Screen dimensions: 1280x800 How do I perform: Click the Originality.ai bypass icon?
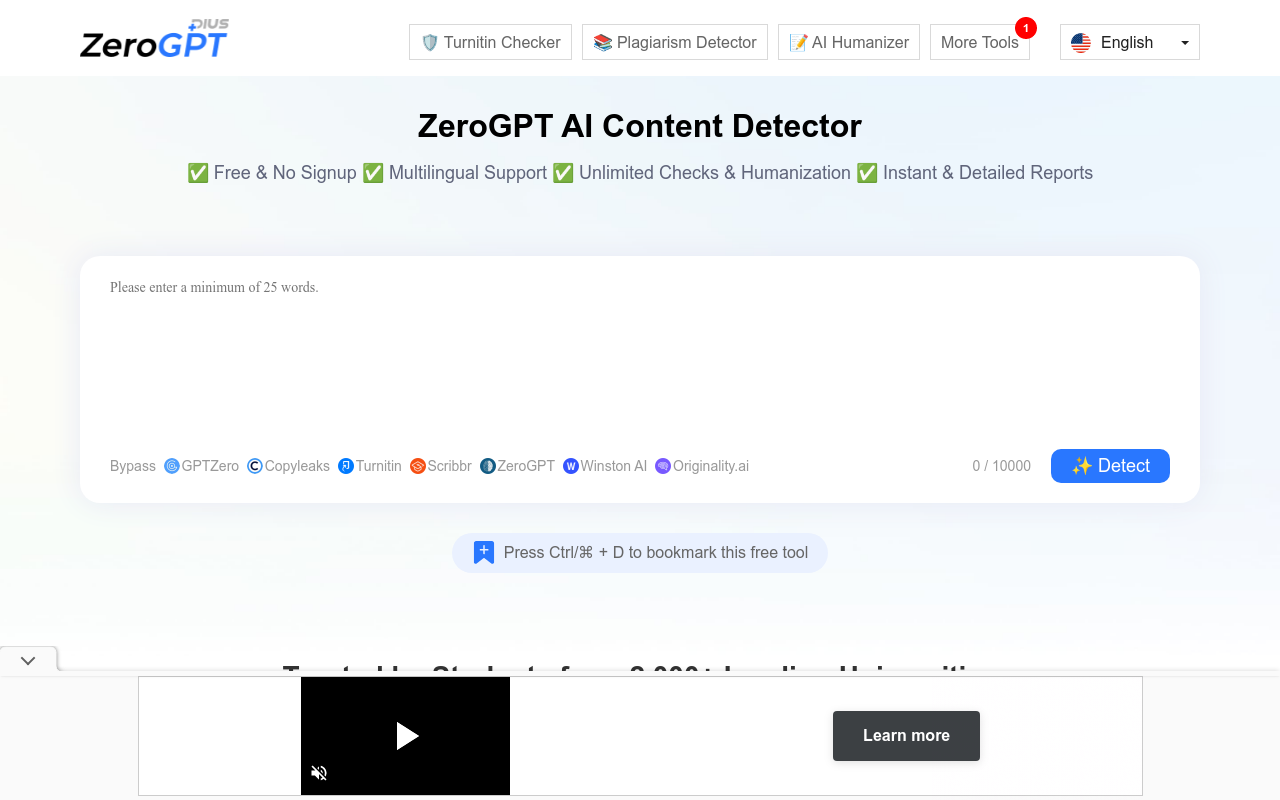(x=663, y=466)
